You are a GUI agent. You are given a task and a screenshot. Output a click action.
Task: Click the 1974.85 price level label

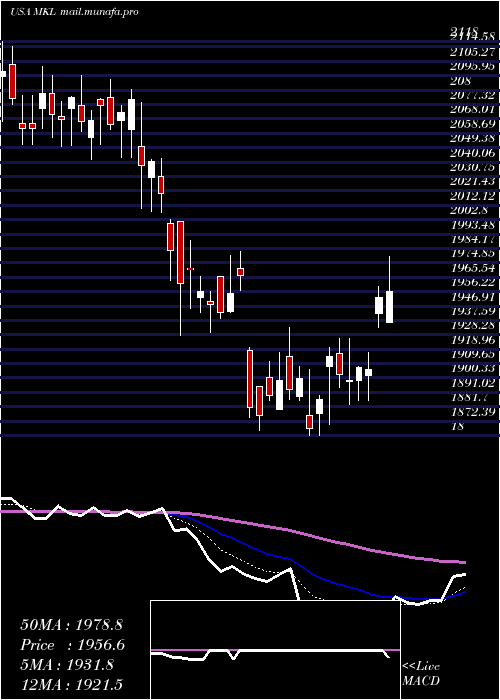(473, 254)
